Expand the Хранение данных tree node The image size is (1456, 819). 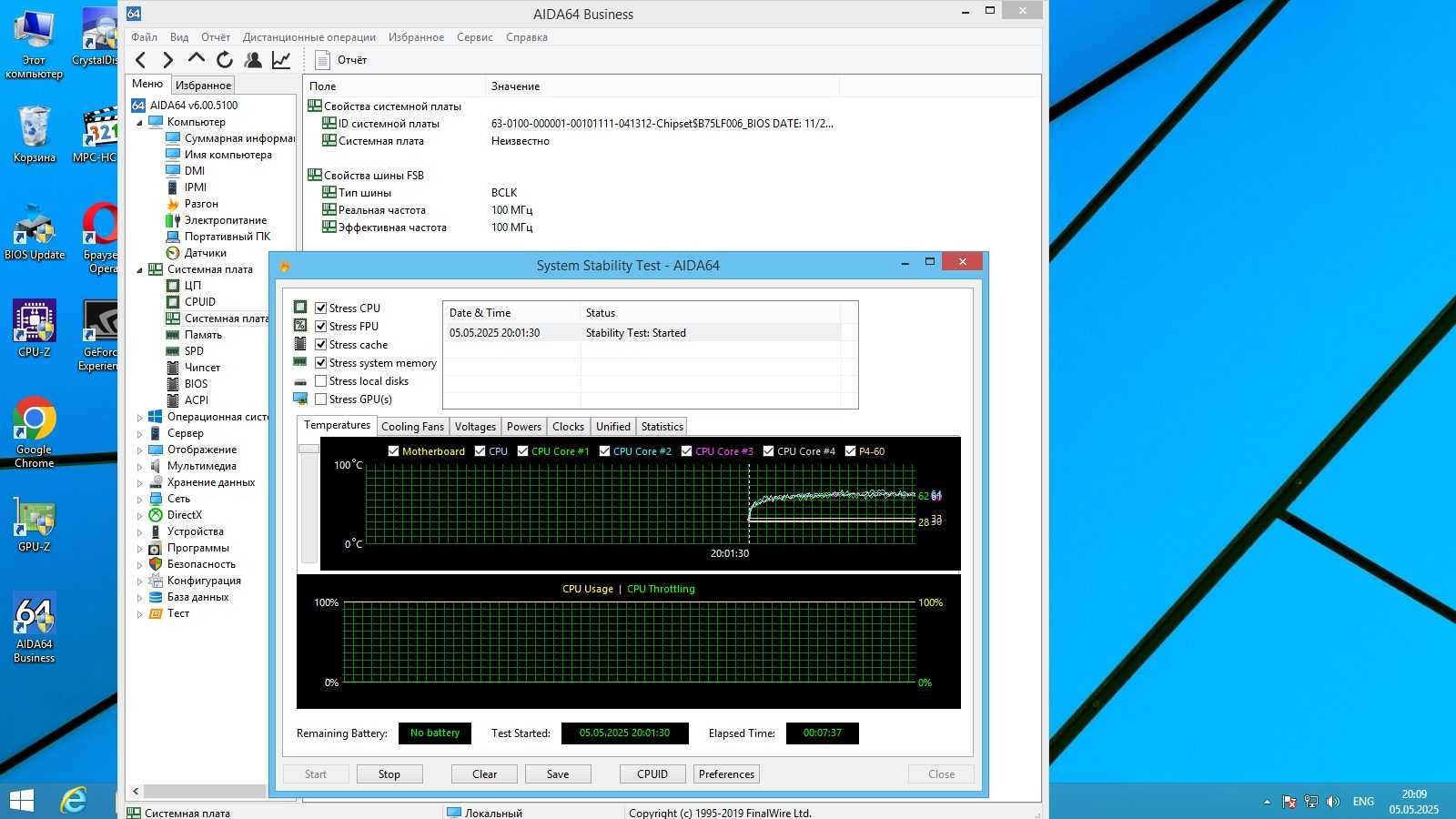(x=139, y=482)
